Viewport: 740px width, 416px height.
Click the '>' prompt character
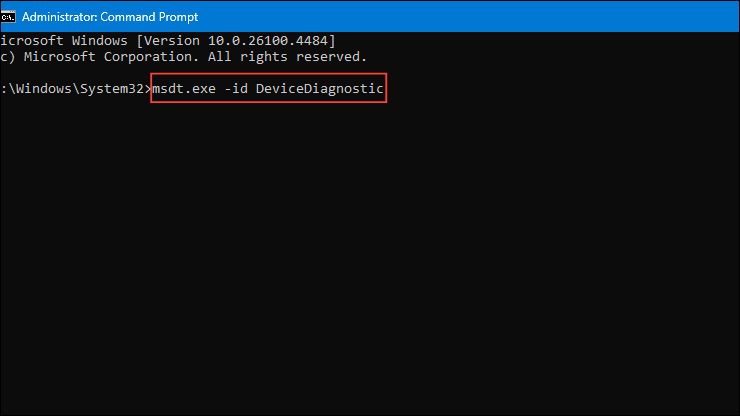coord(148,88)
